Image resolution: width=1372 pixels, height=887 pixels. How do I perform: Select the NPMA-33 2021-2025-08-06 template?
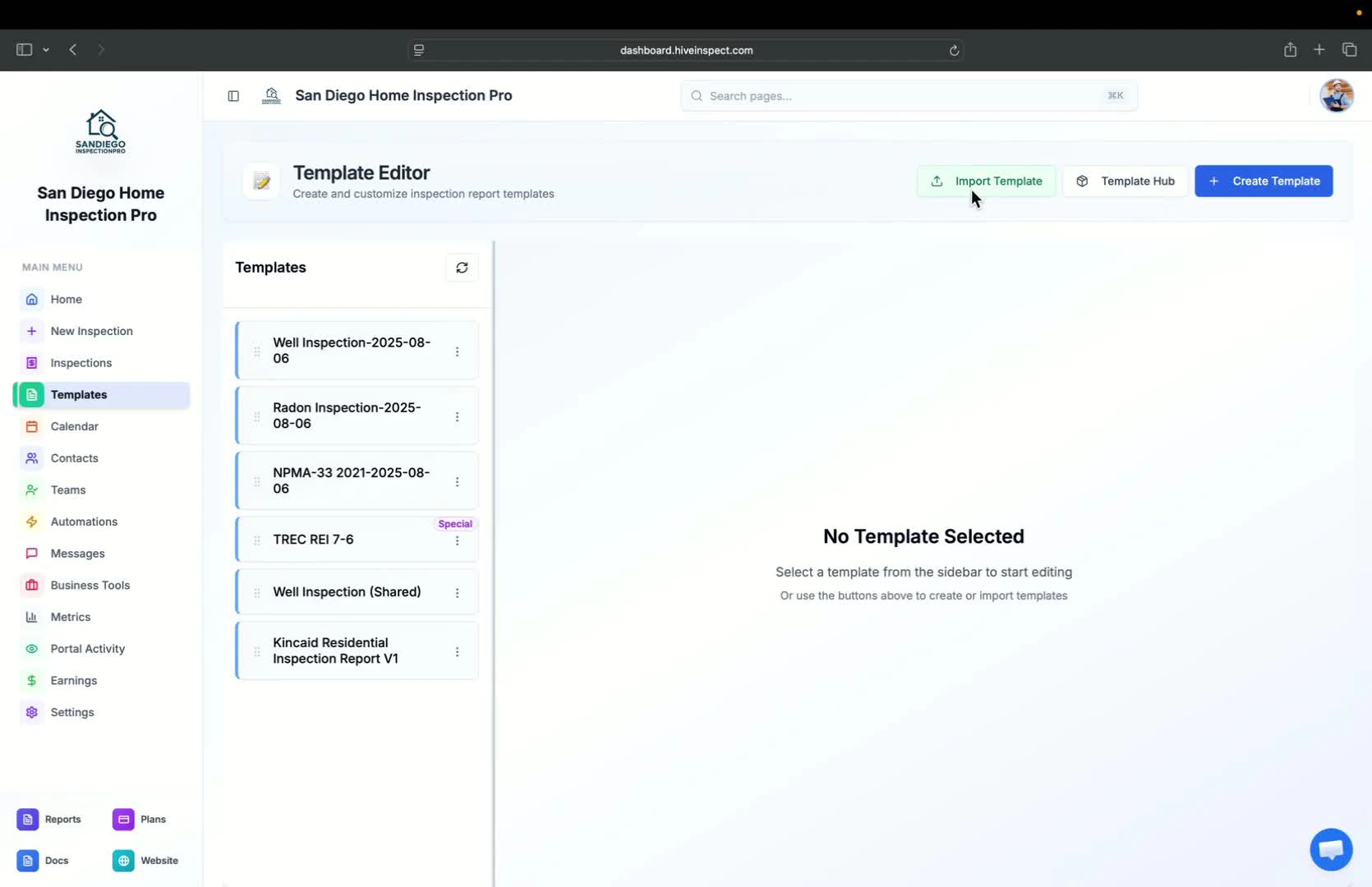tap(357, 480)
